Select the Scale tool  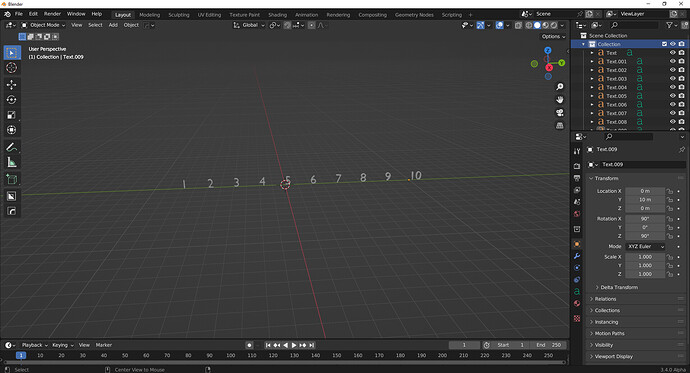pyautogui.click(x=12, y=115)
